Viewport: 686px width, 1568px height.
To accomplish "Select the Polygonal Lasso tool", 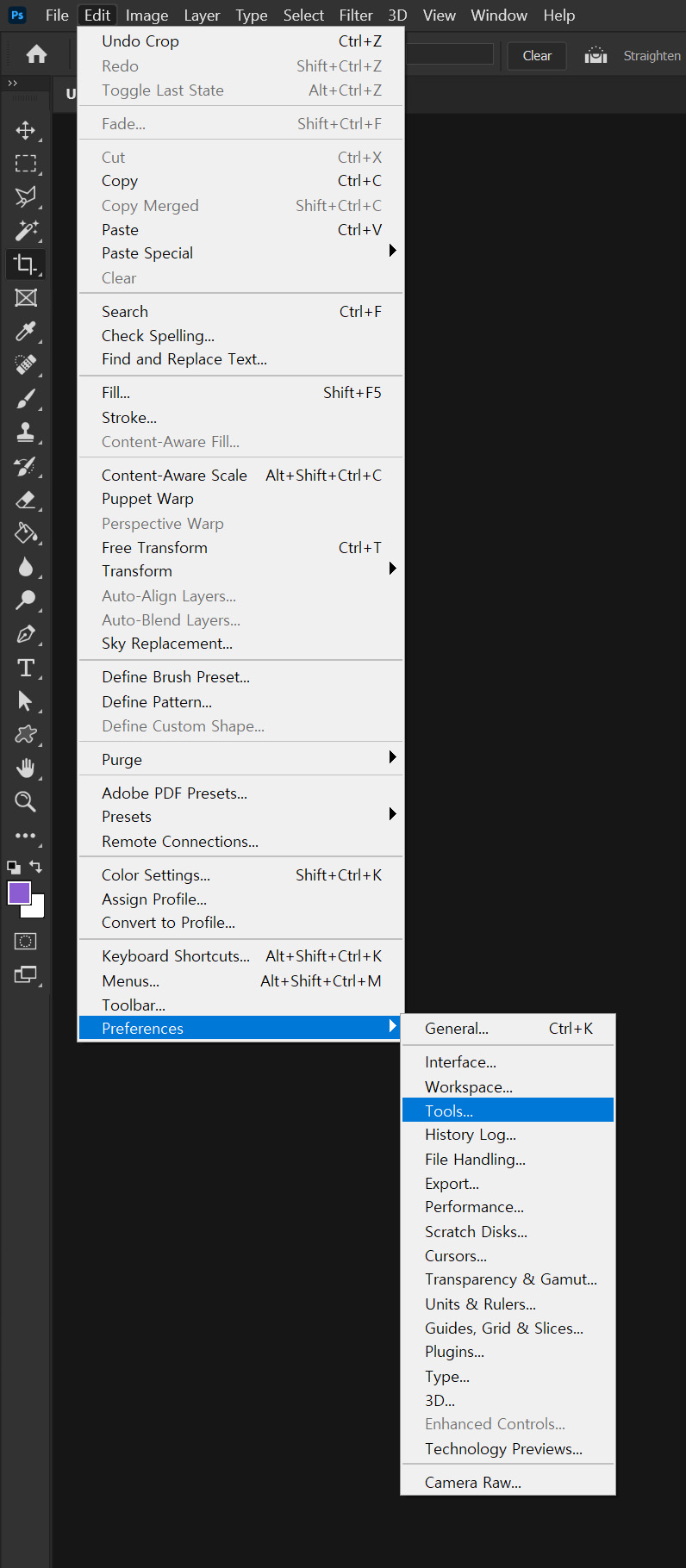I will pyautogui.click(x=26, y=197).
